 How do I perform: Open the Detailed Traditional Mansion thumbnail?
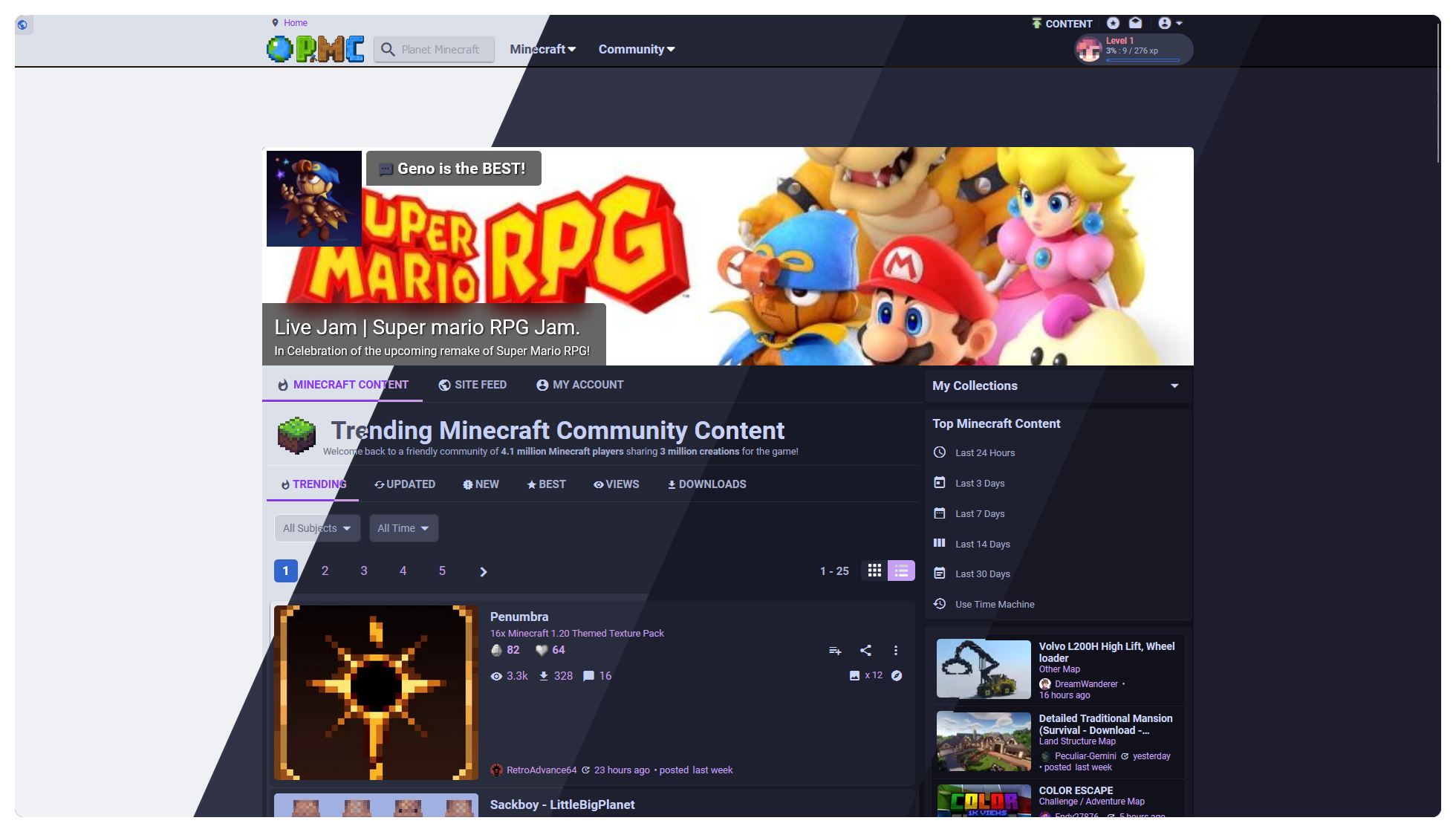click(984, 741)
